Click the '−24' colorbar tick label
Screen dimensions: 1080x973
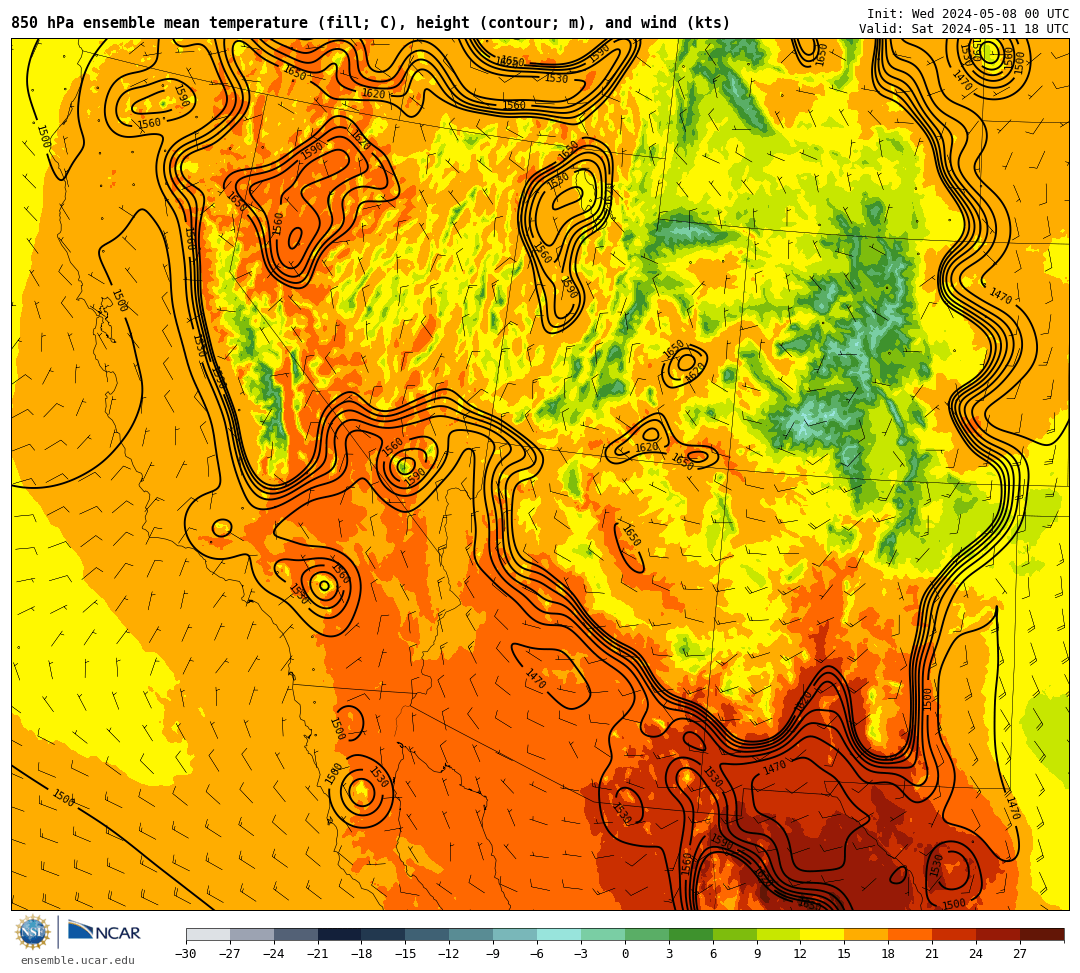click(274, 954)
